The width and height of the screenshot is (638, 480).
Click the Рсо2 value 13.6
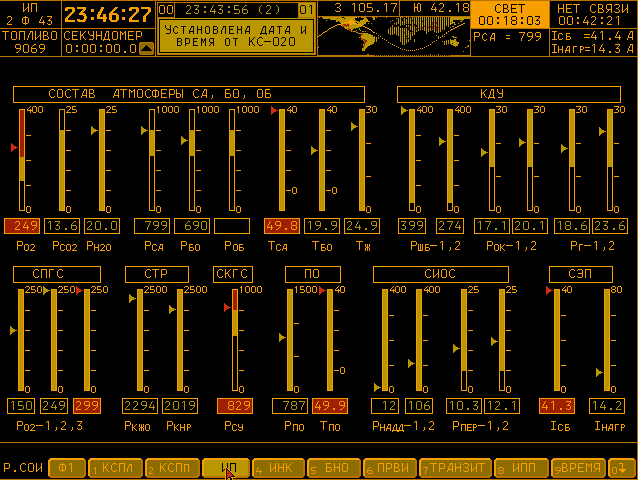[62, 226]
